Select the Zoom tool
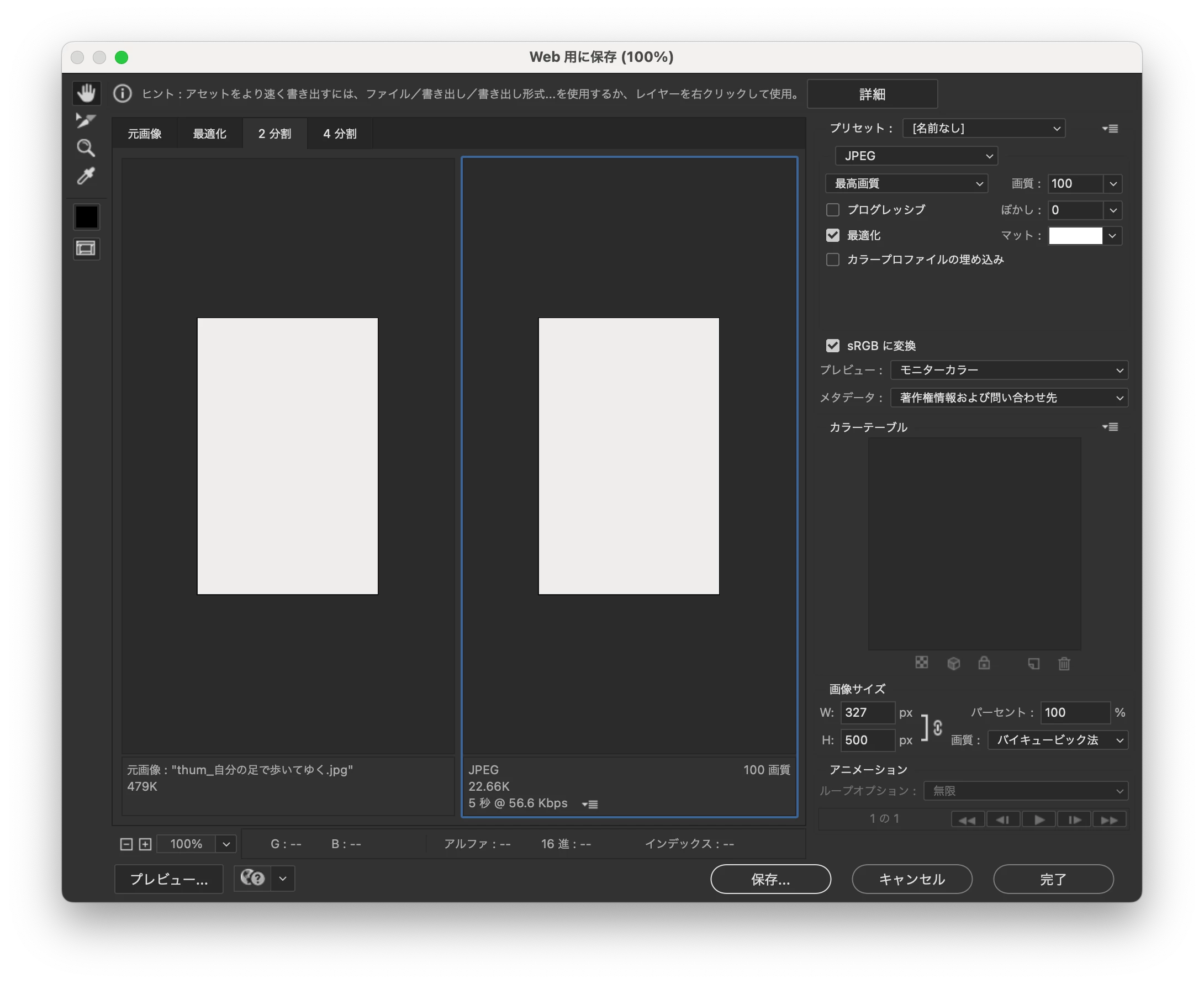 (x=86, y=148)
